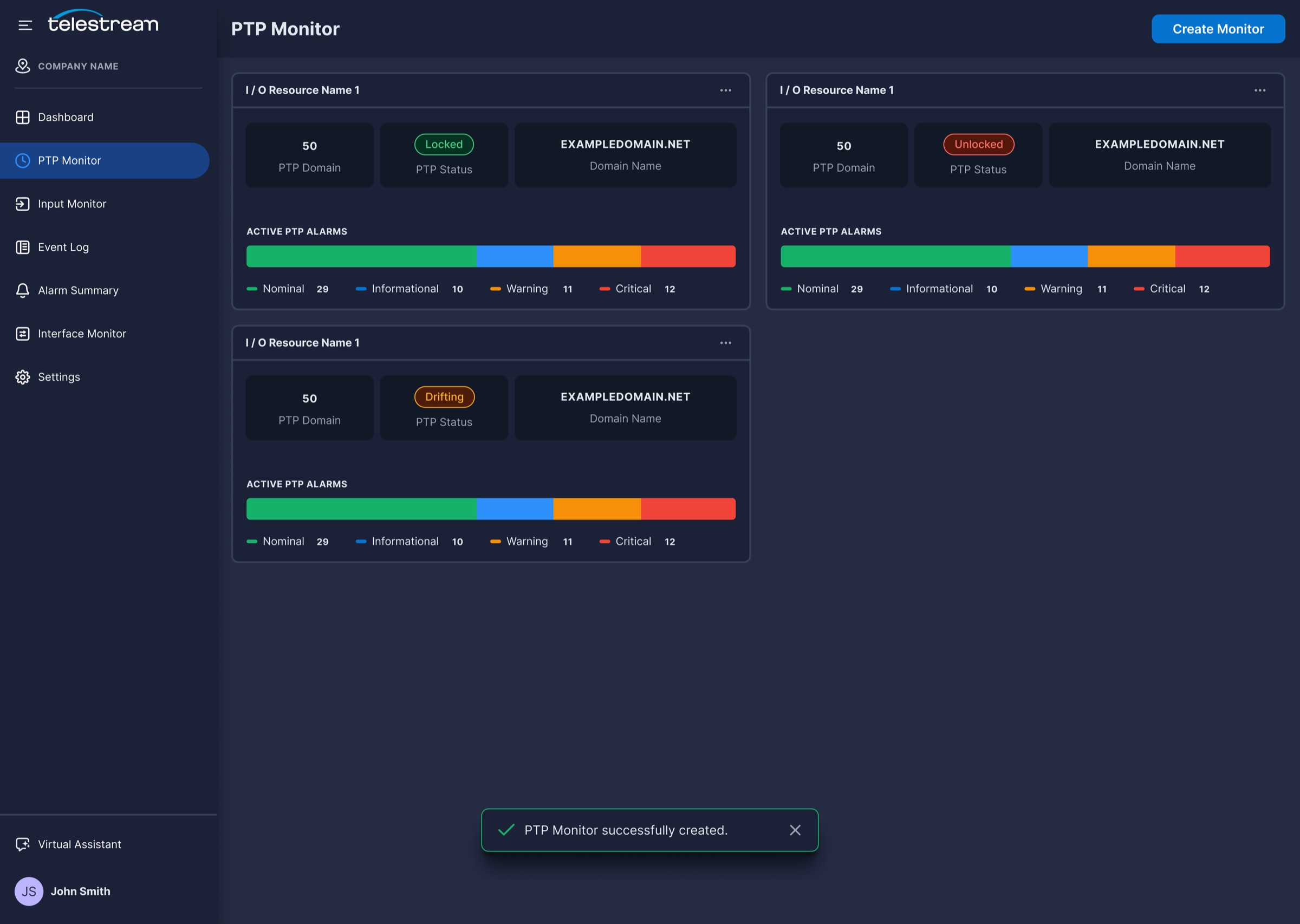Click the Virtual Assistant chat icon
This screenshot has width=1300, height=924.
[x=22, y=844]
